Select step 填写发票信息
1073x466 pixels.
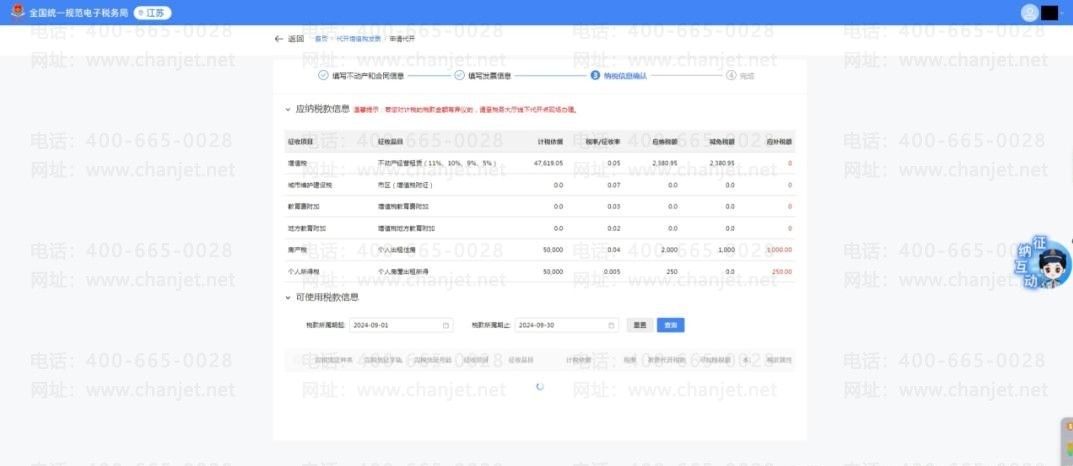pos(483,76)
